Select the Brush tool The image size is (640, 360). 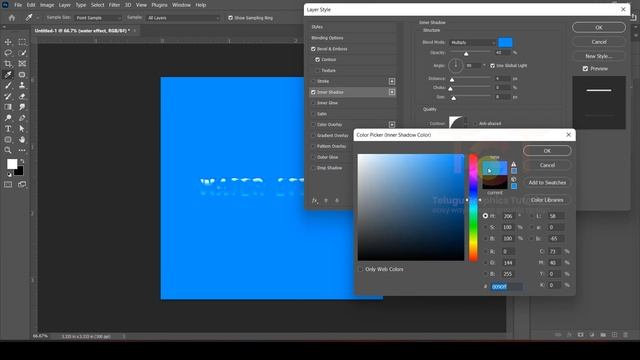coord(8,85)
